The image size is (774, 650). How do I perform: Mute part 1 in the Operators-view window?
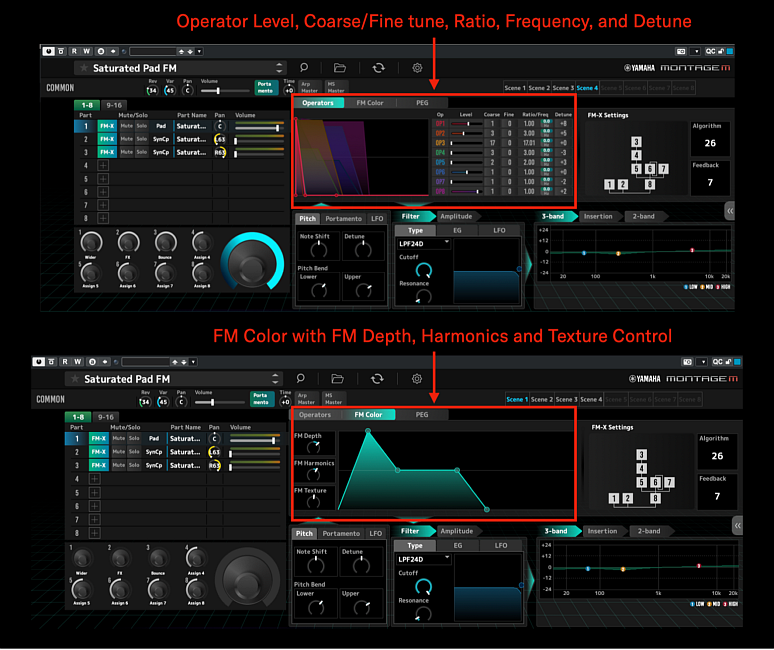pos(126,126)
